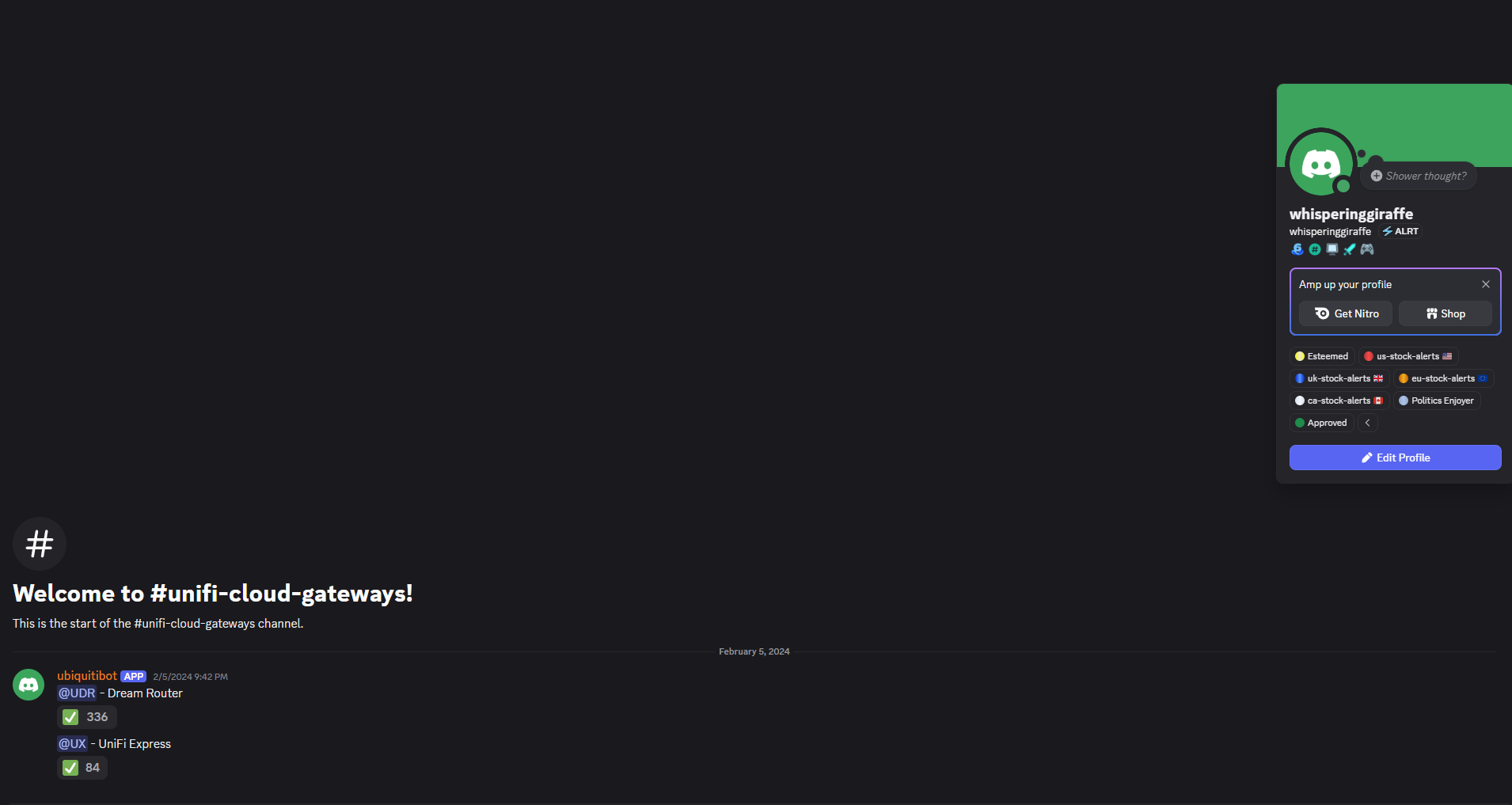1512x805 pixels.
Task: Click the computer monitor profile badge
Action: point(1332,249)
